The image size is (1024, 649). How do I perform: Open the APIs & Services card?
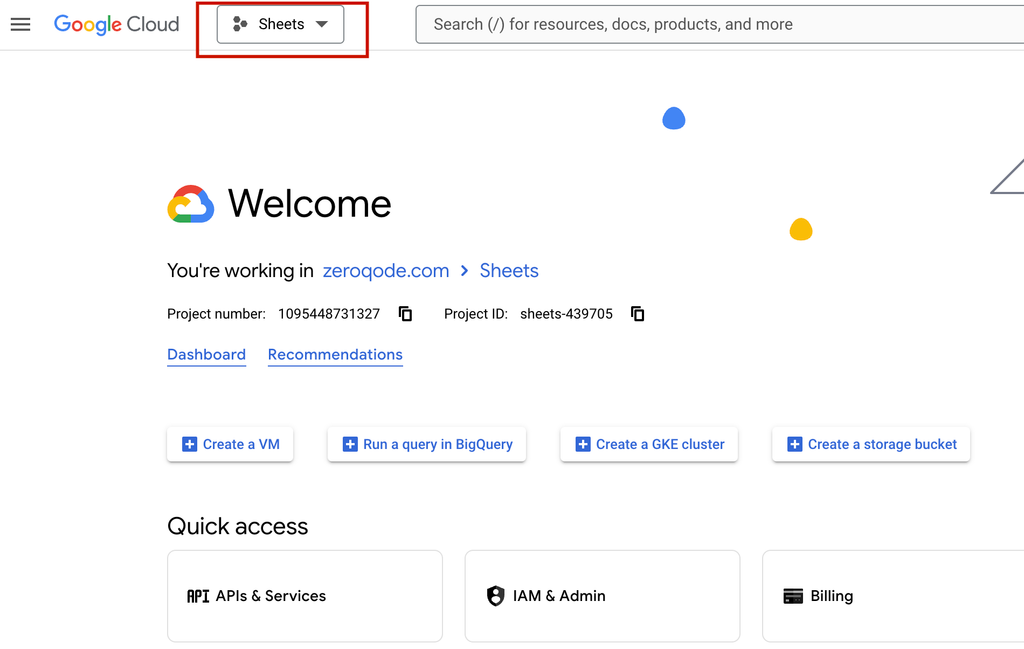(305, 596)
